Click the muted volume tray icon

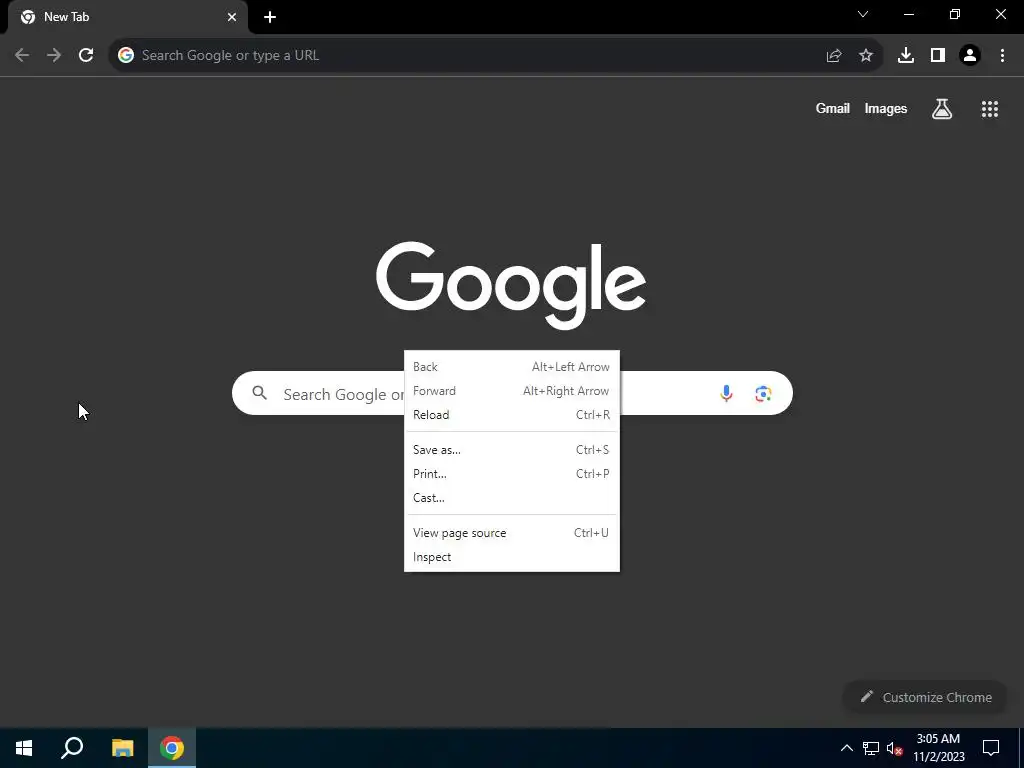click(894, 748)
